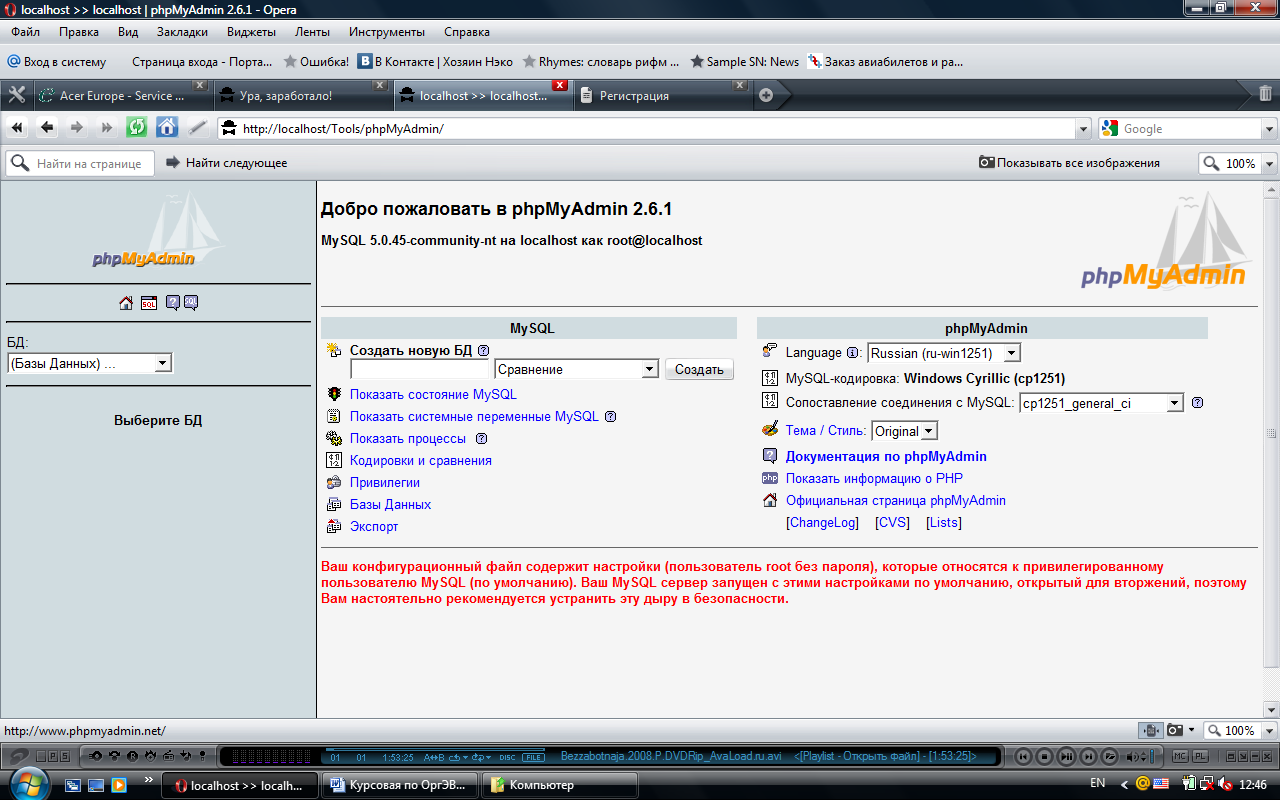Click the Найти следующее button
Image resolution: width=1280 pixels, height=800 pixels.
pyautogui.click(x=227, y=163)
